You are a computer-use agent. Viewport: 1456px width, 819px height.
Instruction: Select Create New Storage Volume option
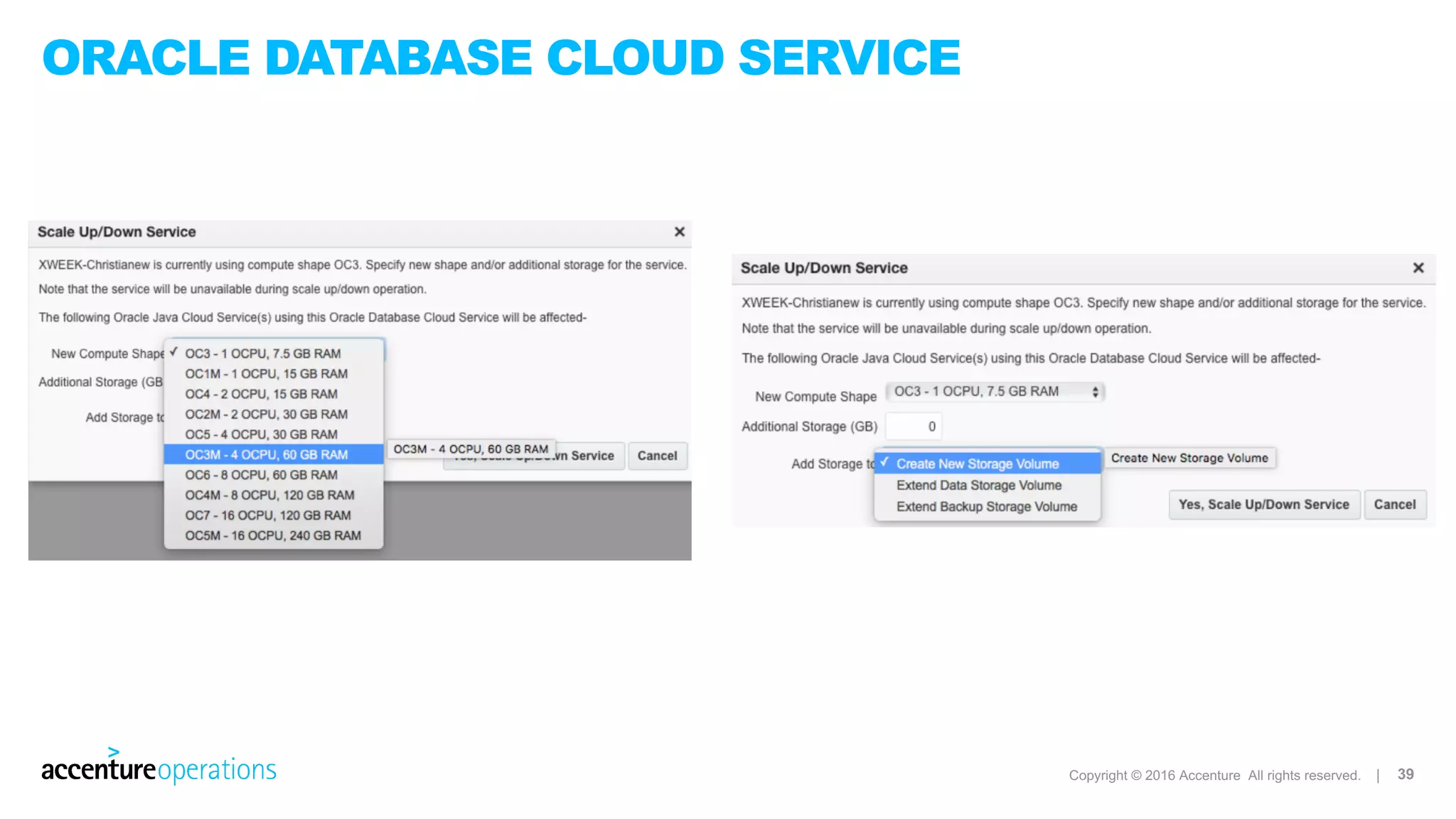click(988, 464)
